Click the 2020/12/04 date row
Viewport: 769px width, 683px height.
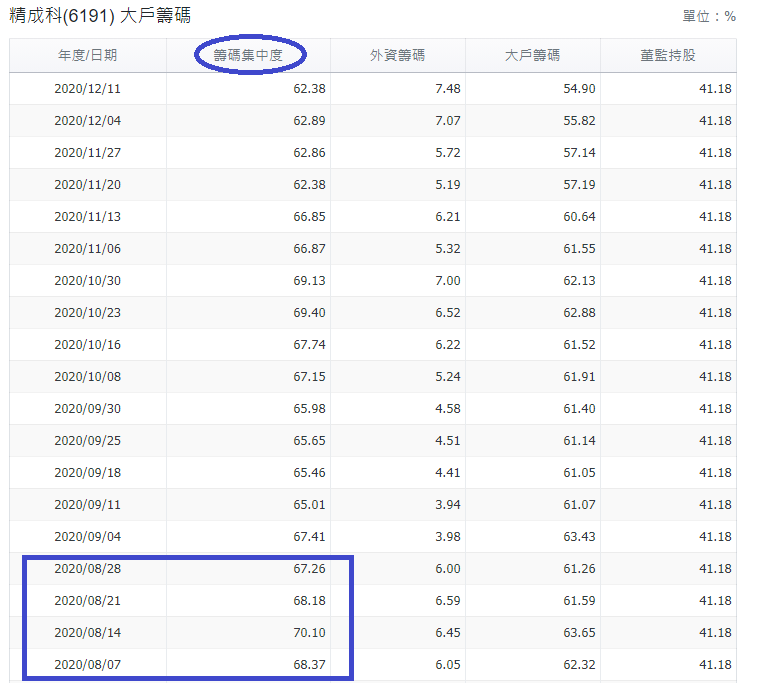(88, 121)
